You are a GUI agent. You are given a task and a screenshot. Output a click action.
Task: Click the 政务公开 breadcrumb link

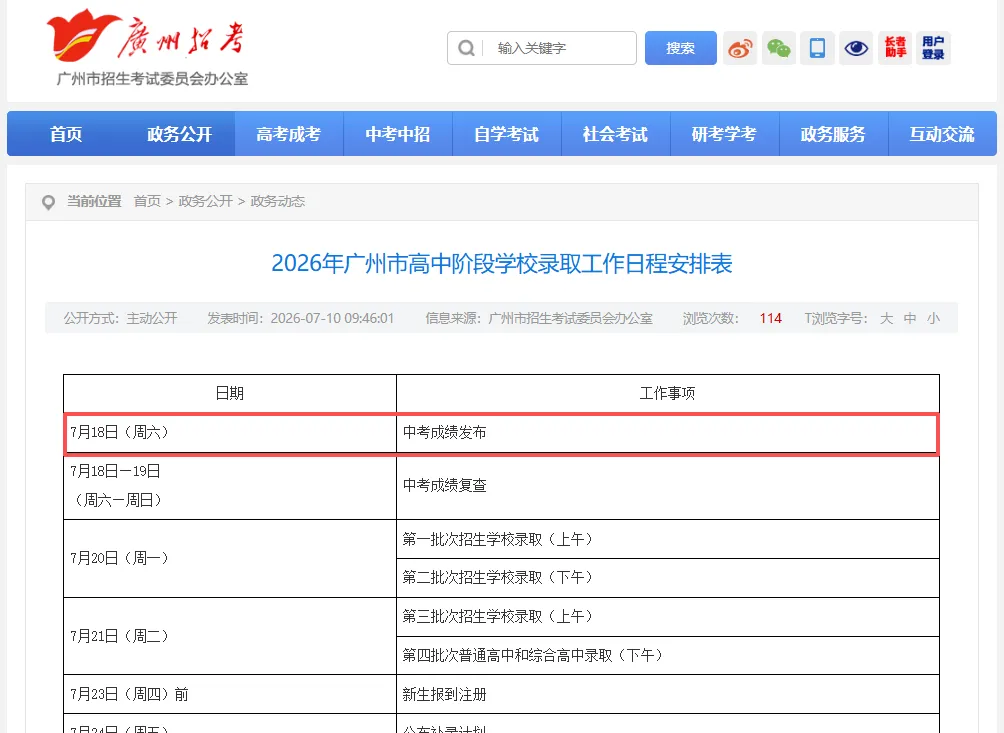tap(206, 201)
